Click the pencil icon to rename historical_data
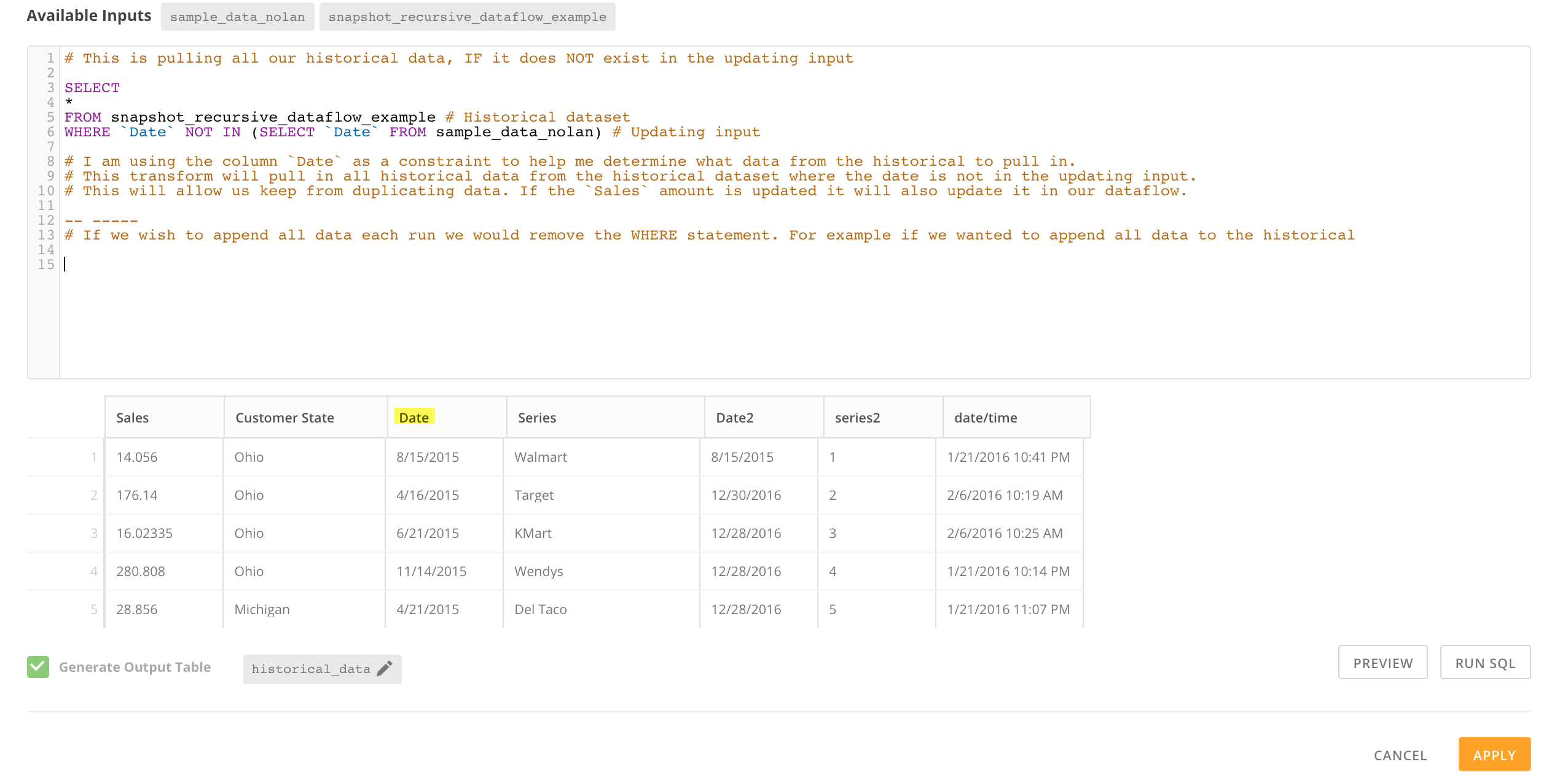This screenshot has width=1568, height=775. click(x=385, y=669)
